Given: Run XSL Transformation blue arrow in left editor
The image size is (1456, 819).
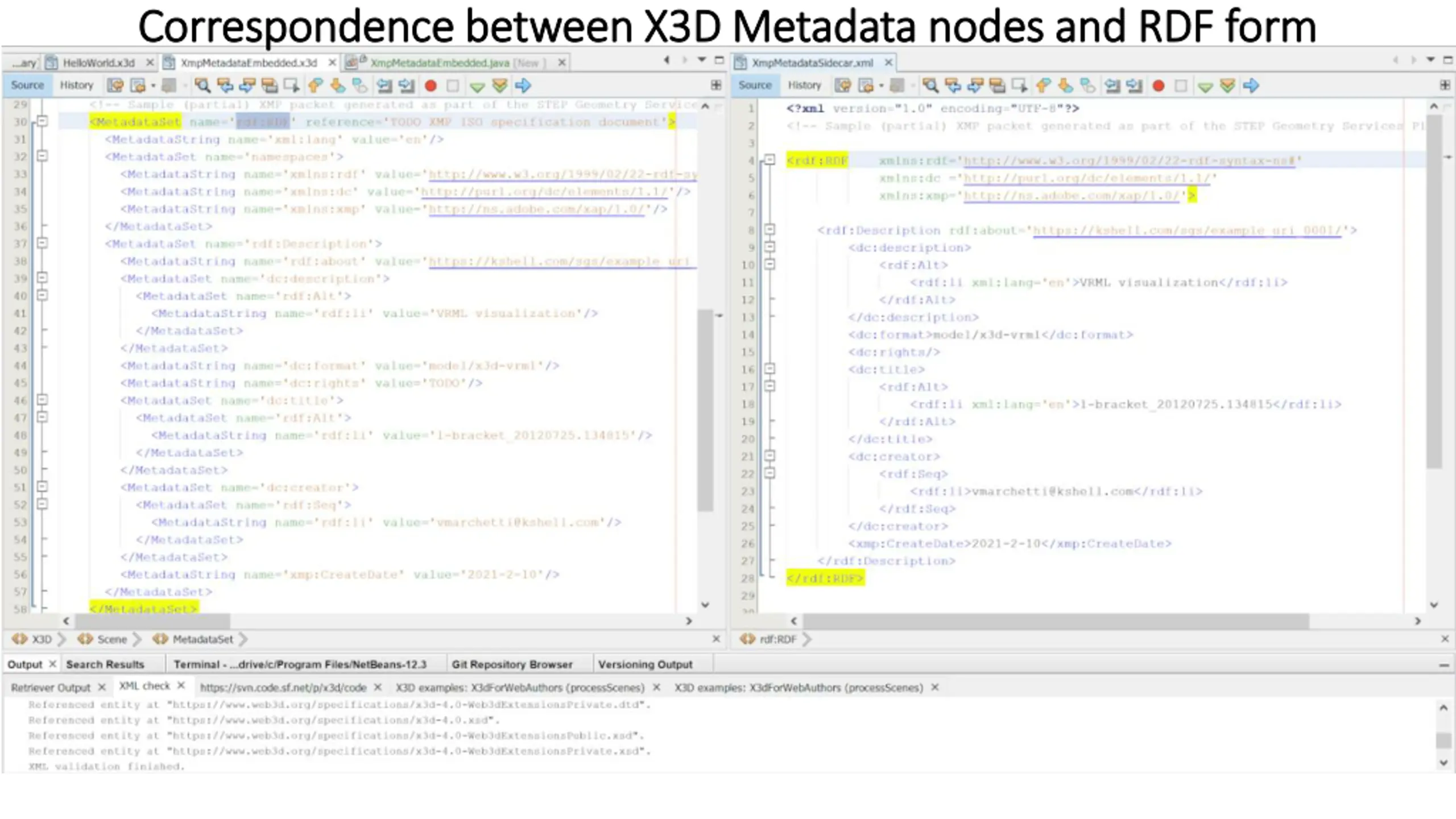Looking at the screenshot, I should pos(523,85).
